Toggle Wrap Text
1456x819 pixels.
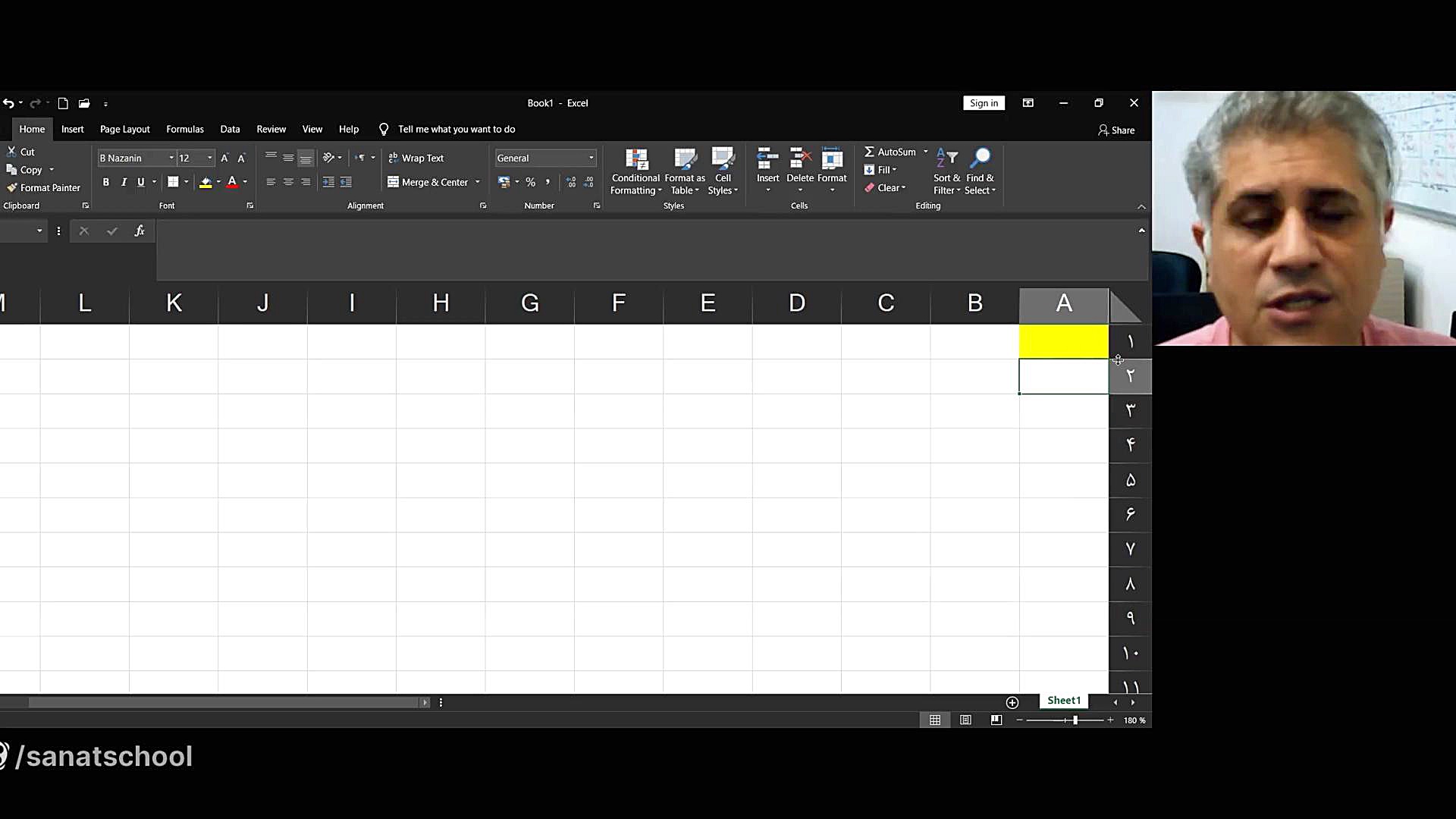pos(416,158)
